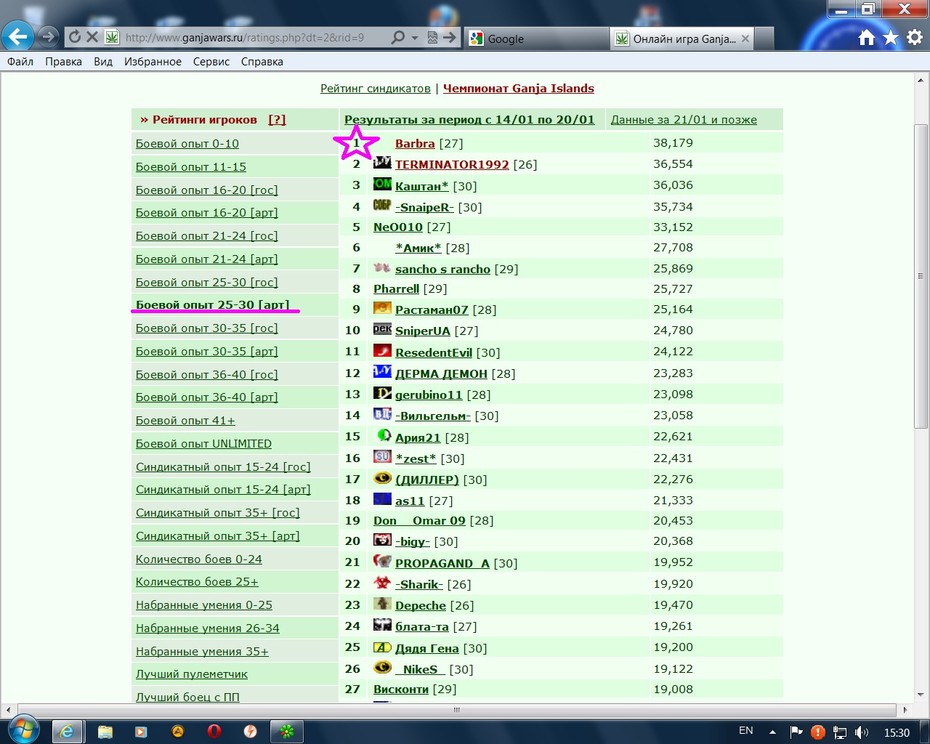930x744 pixels.
Task: Click the search magnifier in address bar
Action: point(398,37)
